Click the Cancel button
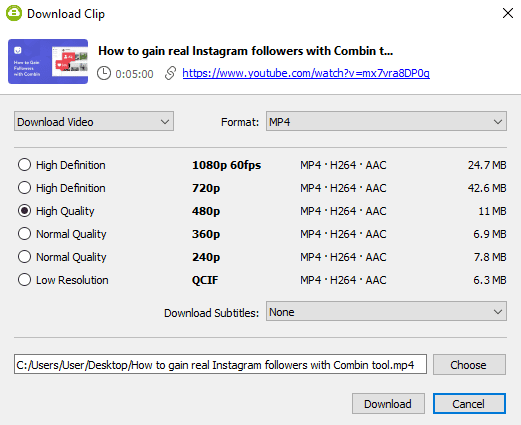Viewport: 521px width, 425px height. 469,403
